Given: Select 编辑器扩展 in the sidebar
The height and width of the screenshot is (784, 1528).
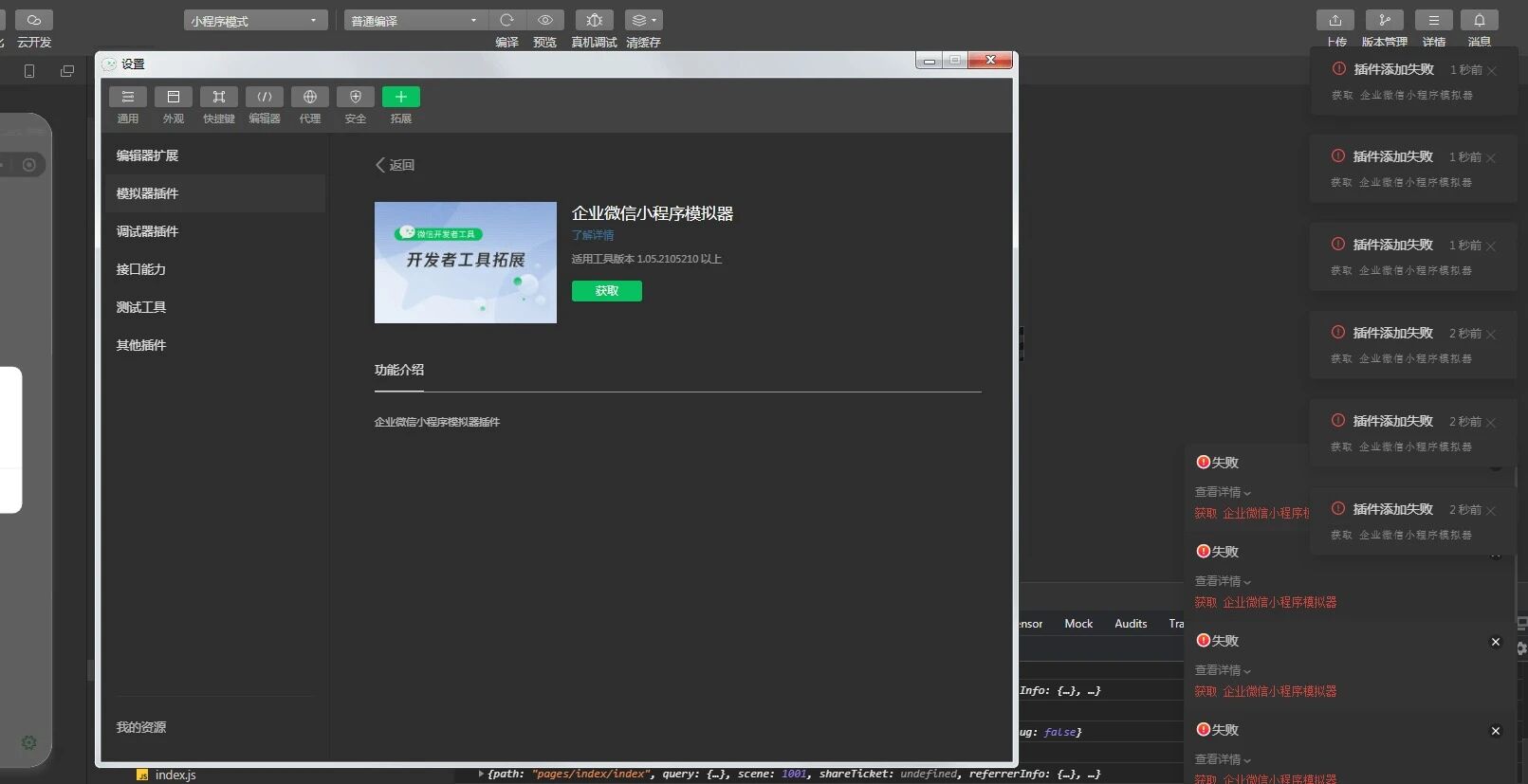Looking at the screenshot, I should 214,155.
